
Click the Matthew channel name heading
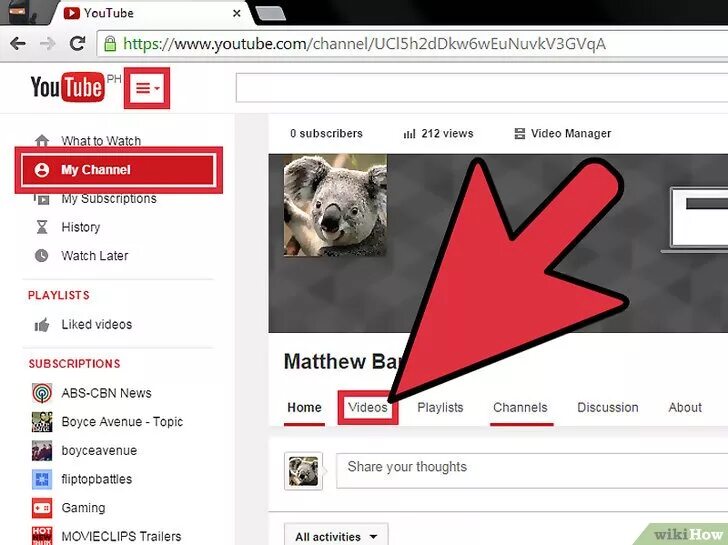point(341,362)
